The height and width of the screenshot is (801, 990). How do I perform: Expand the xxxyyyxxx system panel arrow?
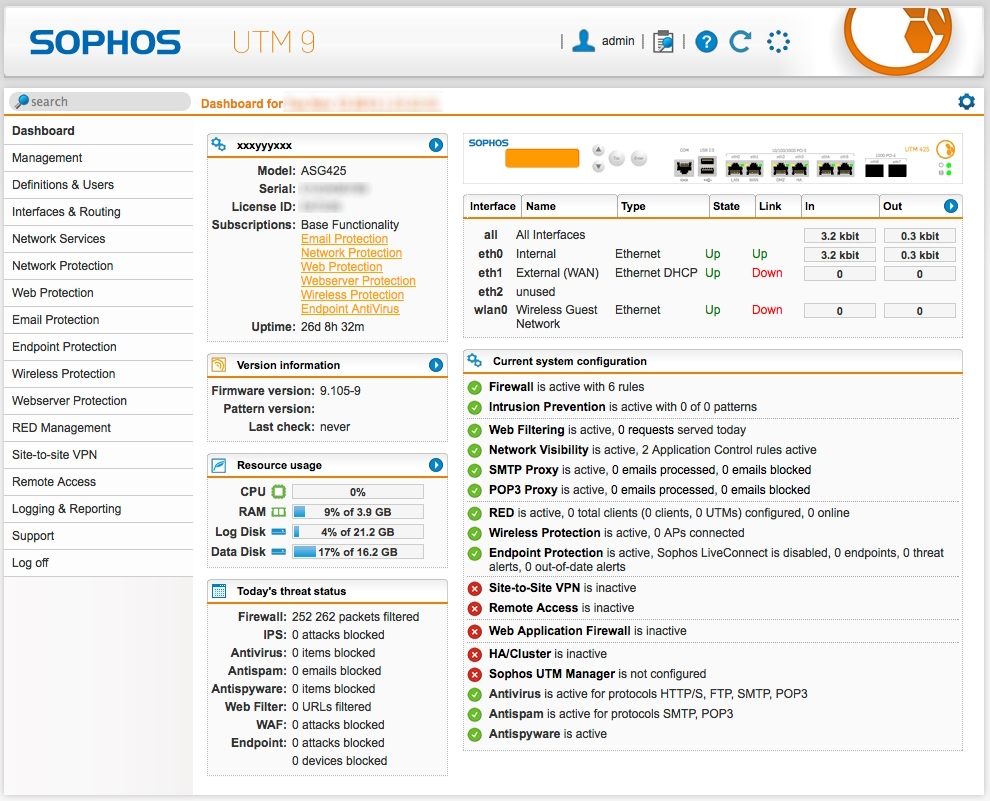pos(436,145)
